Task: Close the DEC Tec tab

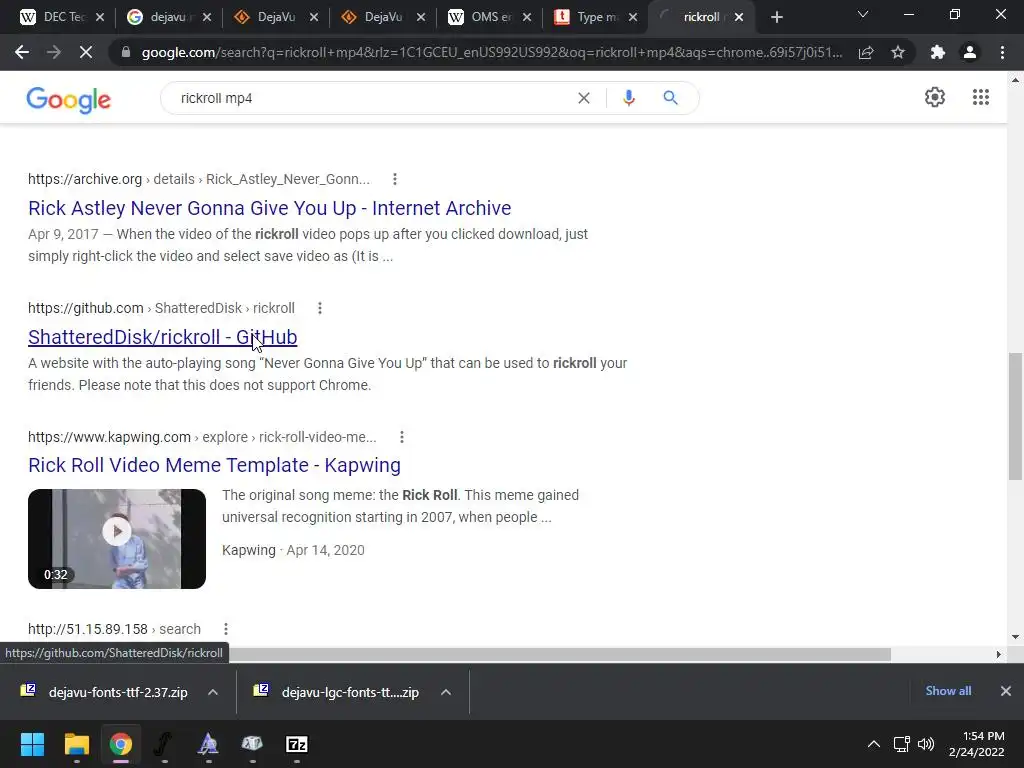Action: (x=100, y=17)
